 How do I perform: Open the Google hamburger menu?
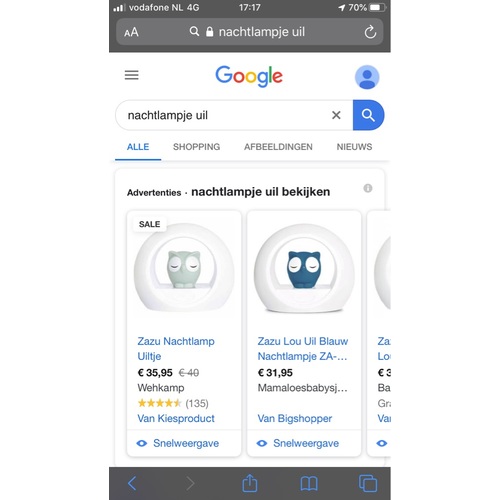tap(131, 75)
